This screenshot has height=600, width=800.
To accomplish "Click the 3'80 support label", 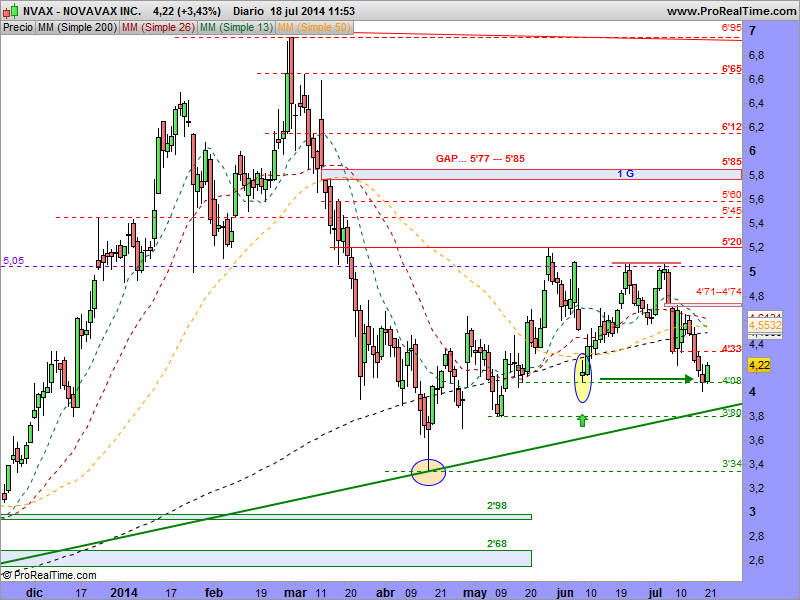I will point(732,412).
